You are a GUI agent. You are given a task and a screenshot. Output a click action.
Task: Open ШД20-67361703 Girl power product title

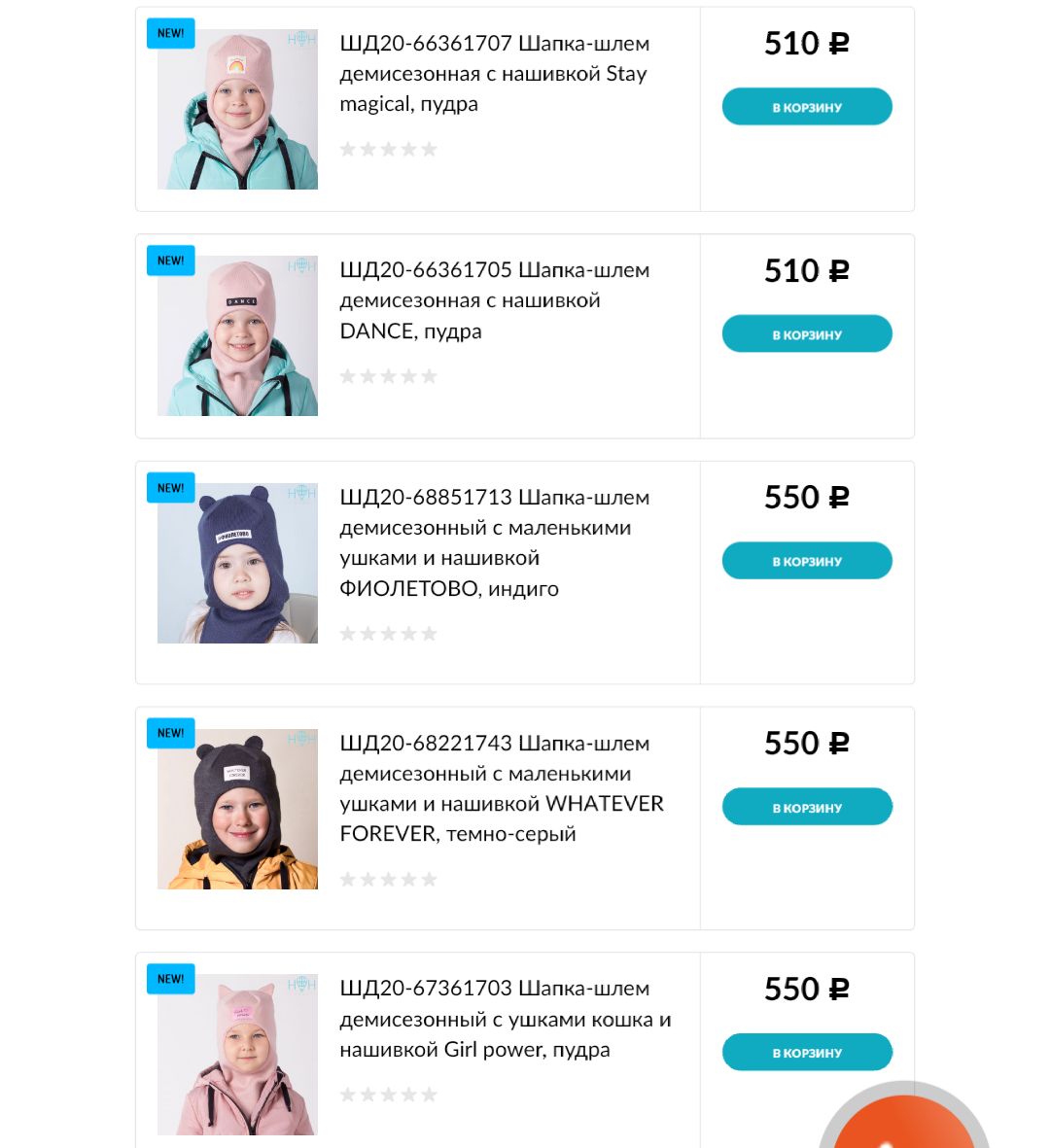(506, 1019)
